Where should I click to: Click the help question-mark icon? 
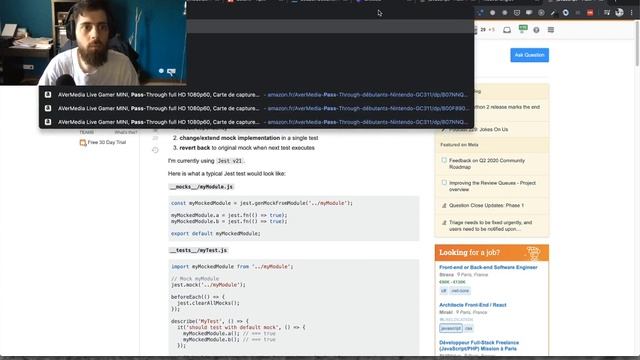click(536, 30)
